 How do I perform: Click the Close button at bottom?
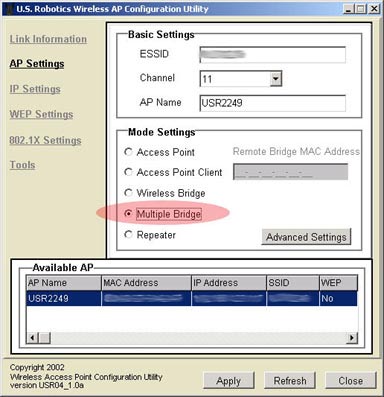click(x=350, y=381)
